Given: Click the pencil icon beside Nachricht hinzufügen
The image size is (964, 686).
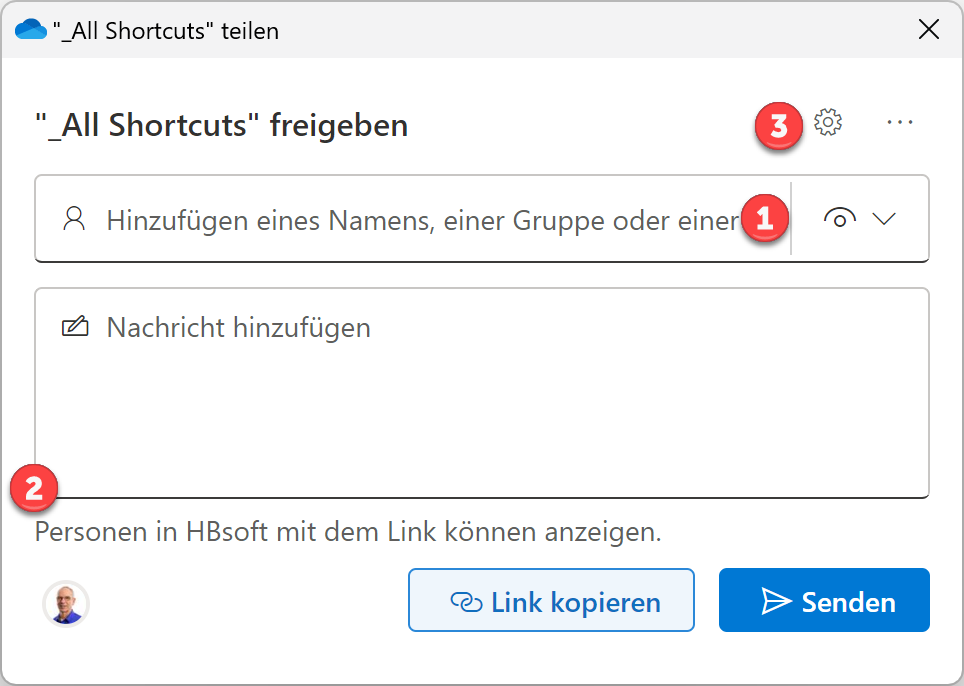Looking at the screenshot, I should 75,326.
